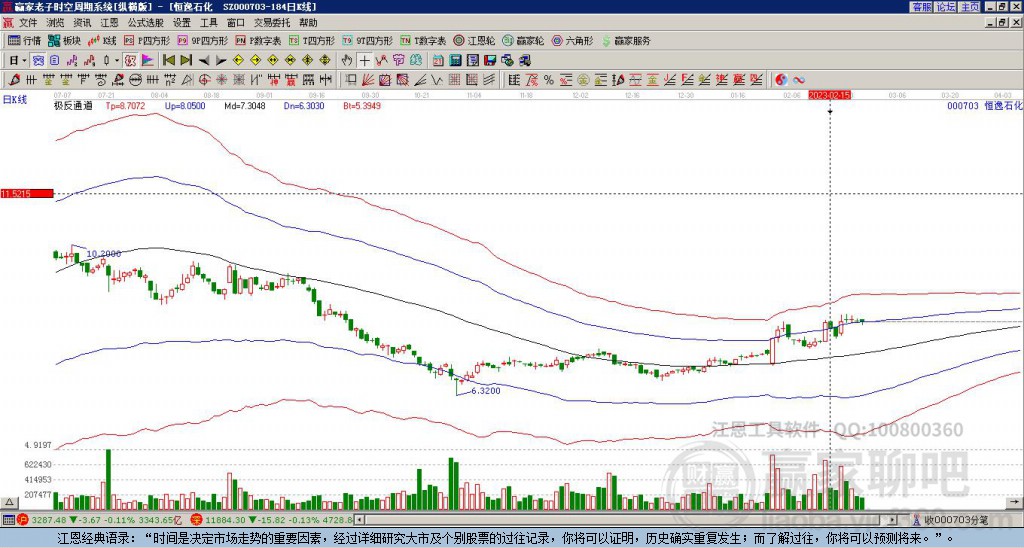Viewport: 1024px width, 548px height.
Task: Open the 六角形 tool
Action: coord(572,40)
